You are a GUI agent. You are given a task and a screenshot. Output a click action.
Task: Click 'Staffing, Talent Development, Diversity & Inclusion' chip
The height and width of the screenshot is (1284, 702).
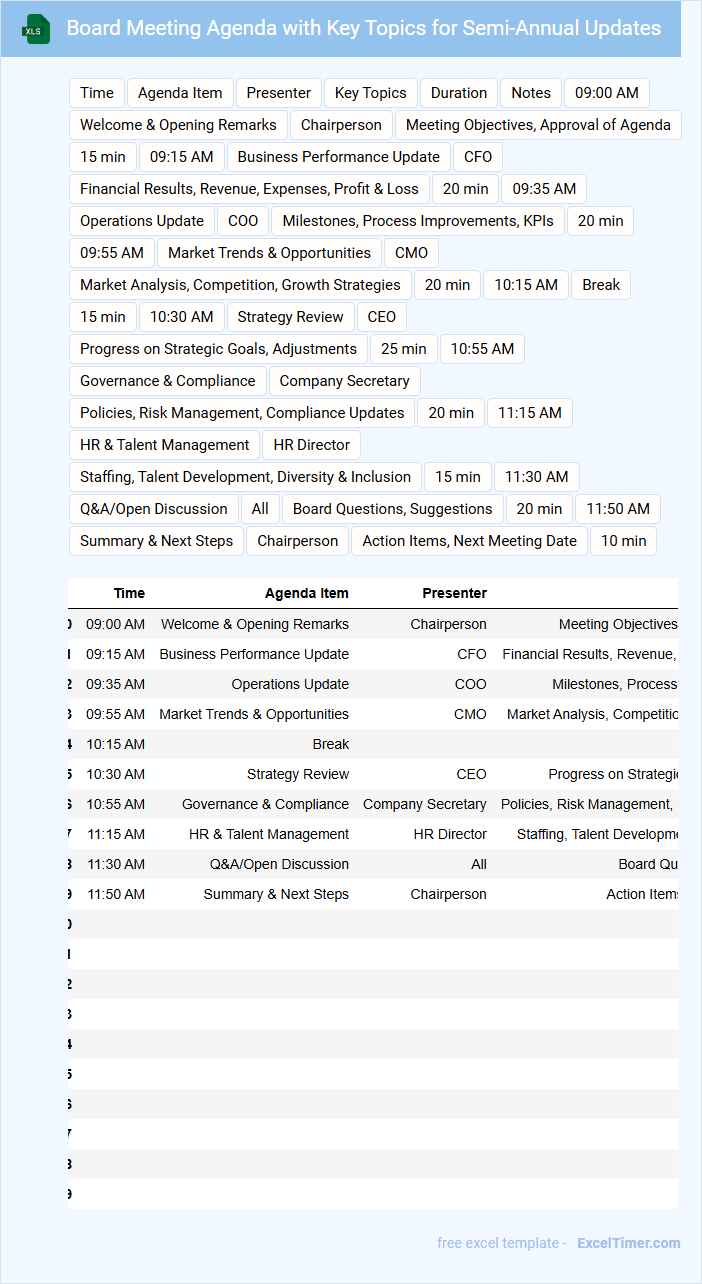click(x=246, y=477)
